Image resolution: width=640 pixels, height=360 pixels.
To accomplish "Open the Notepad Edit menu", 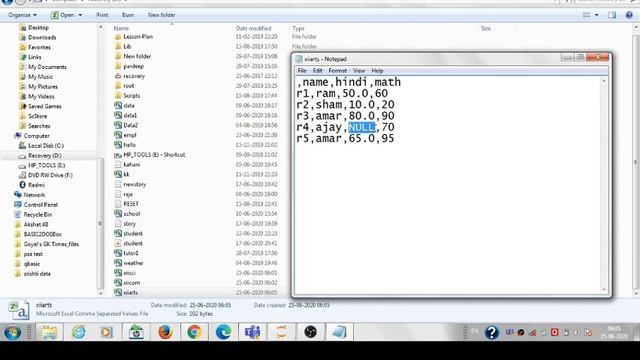I will pos(318,71).
